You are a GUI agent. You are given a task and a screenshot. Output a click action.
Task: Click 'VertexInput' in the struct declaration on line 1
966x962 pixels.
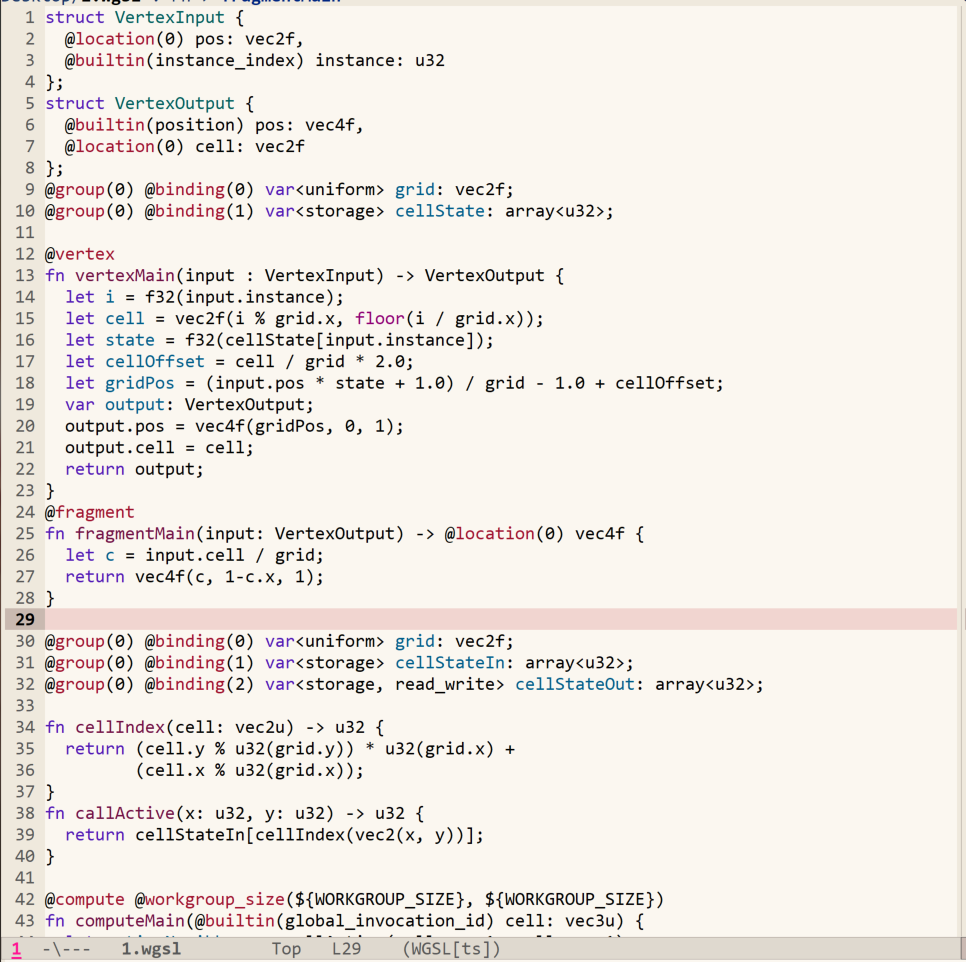tap(169, 17)
